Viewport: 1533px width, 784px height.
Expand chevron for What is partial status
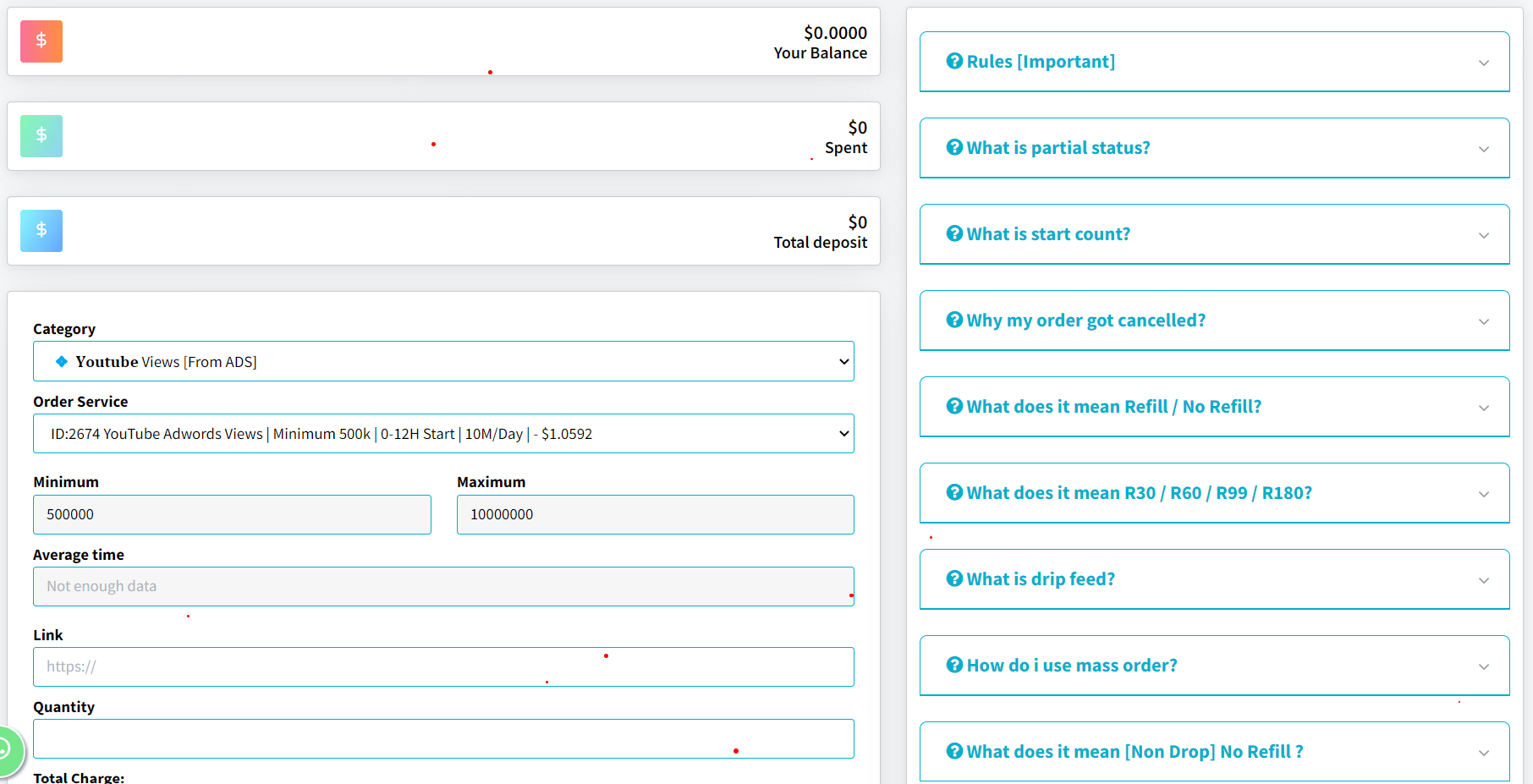point(1483,149)
